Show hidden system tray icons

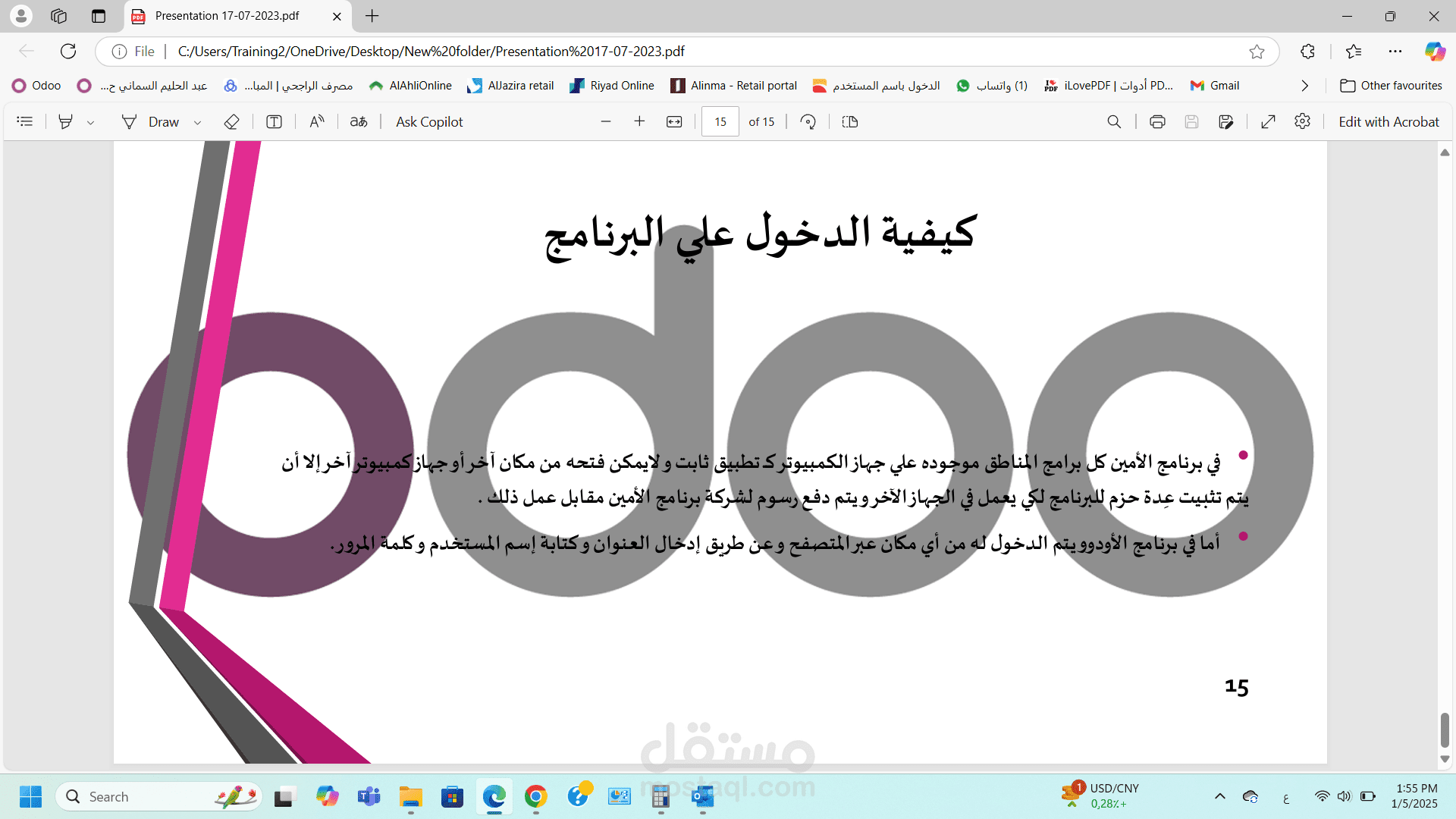[x=1219, y=796]
